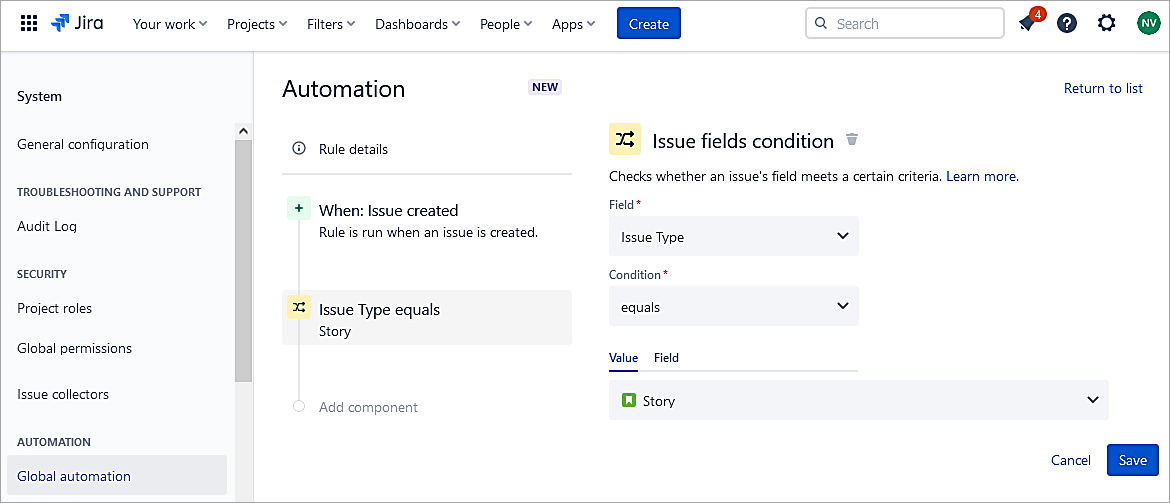Viewport: 1170px width, 503px height.
Task: Click the Jira logo
Action: click(x=77, y=23)
